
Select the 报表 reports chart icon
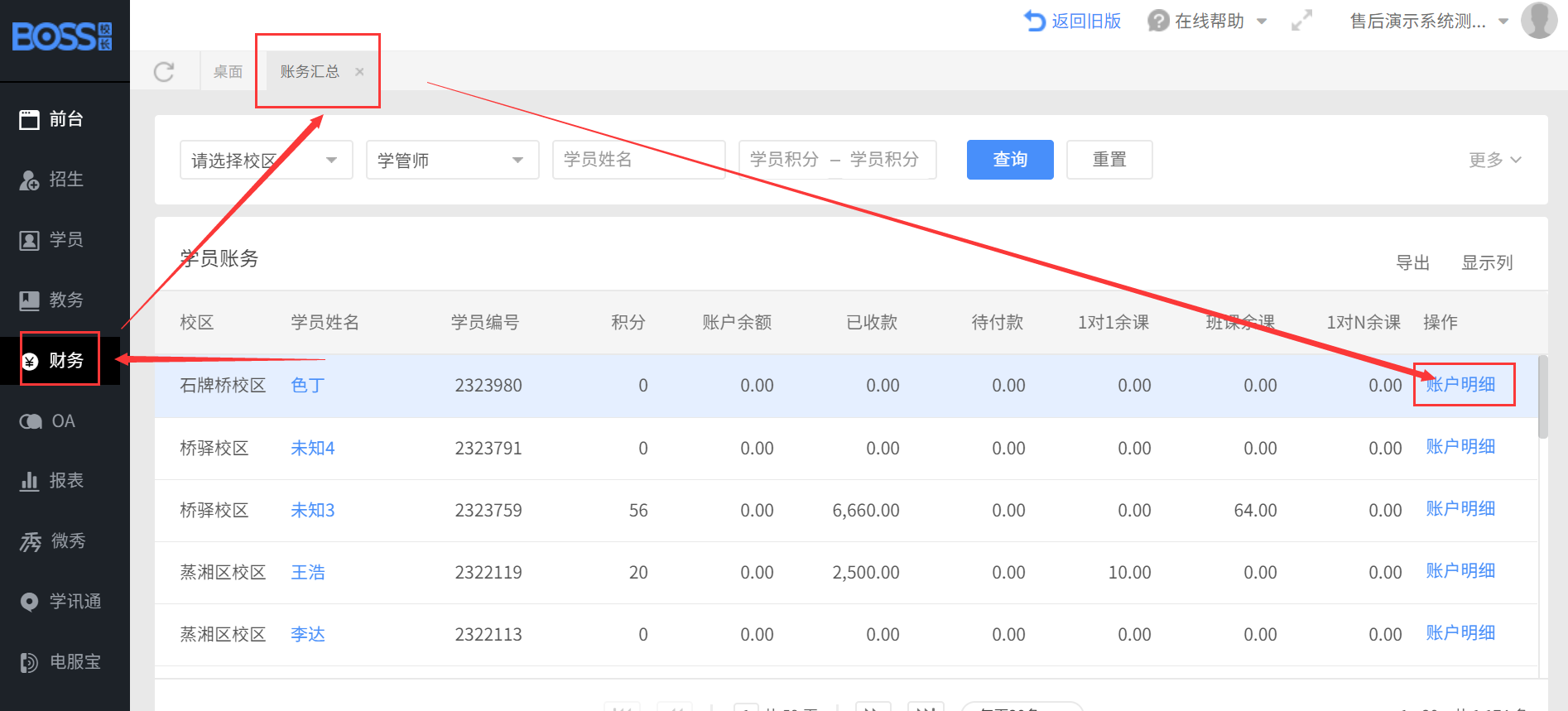[x=30, y=481]
